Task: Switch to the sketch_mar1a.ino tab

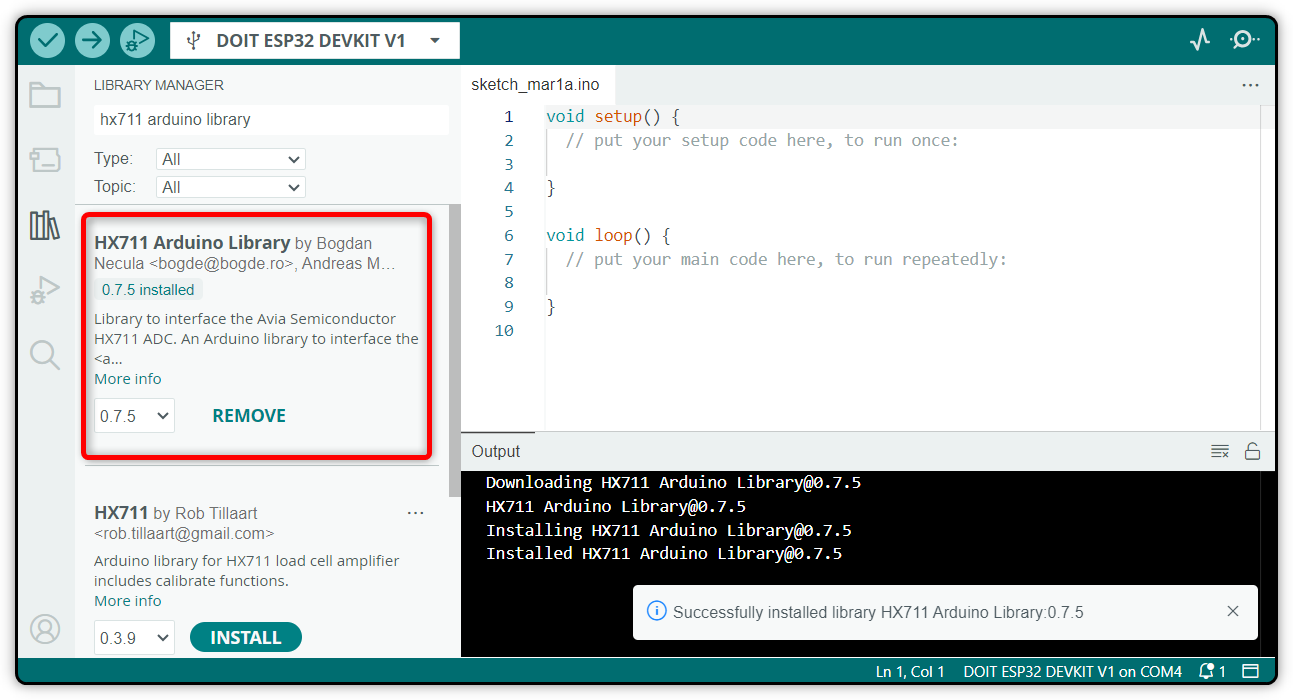Action: point(535,85)
